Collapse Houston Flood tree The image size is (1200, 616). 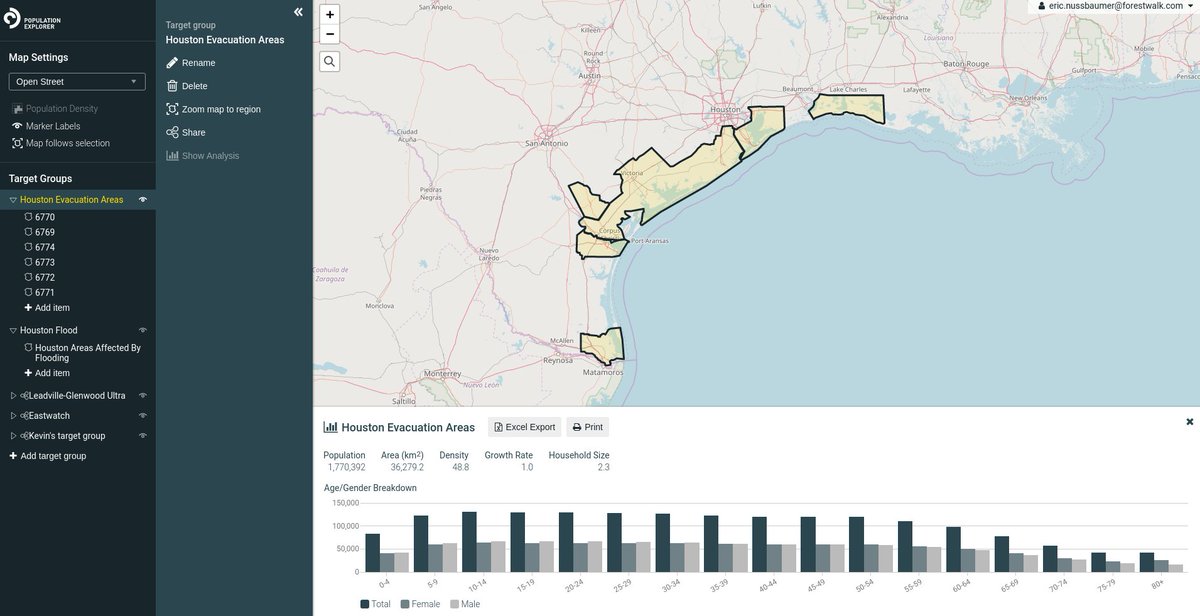[x=13, y=330]
